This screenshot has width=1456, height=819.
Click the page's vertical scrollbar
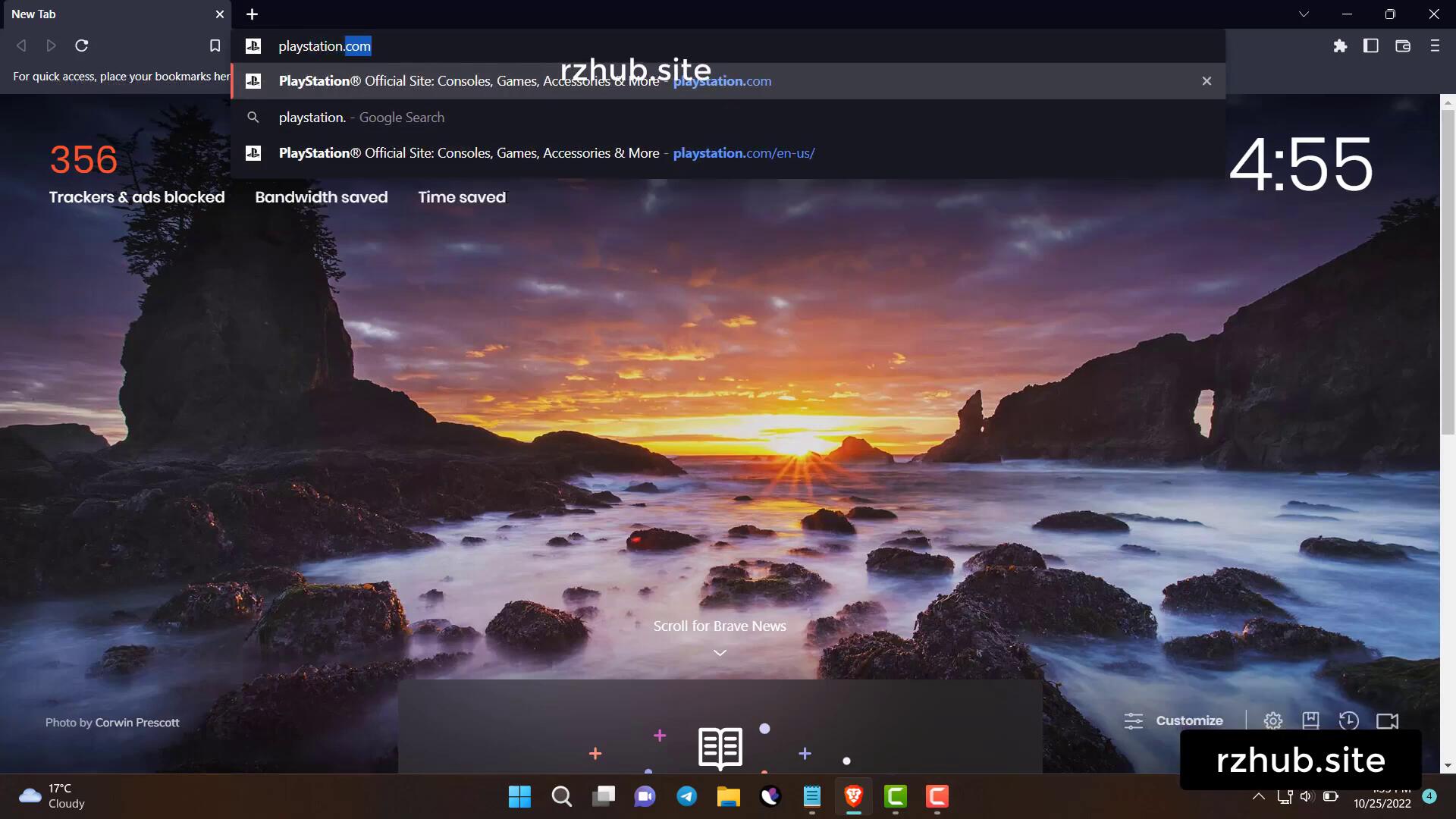pos(1448,273)
